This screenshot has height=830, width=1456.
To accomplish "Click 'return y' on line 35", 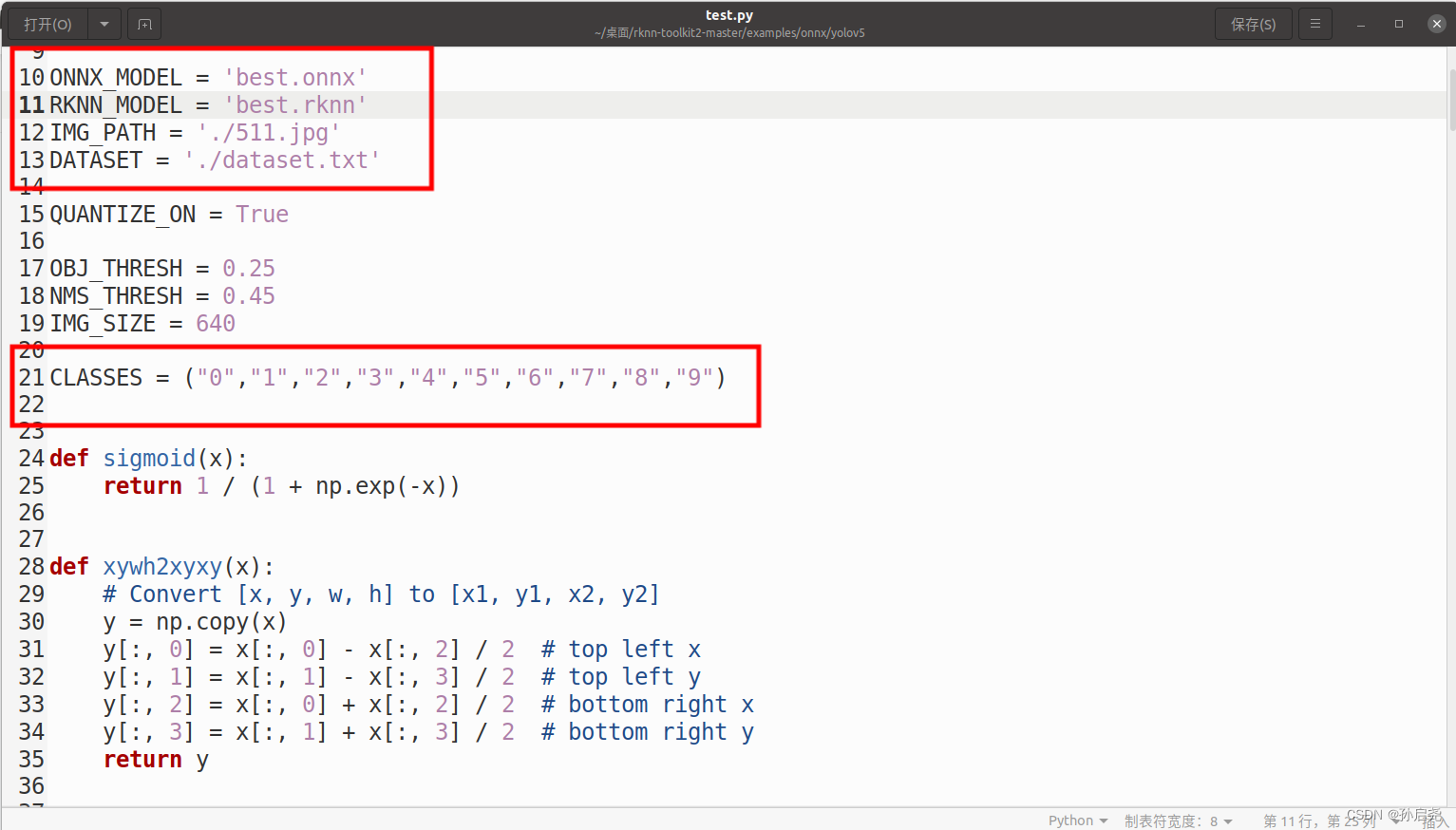I will pos(156,759).
